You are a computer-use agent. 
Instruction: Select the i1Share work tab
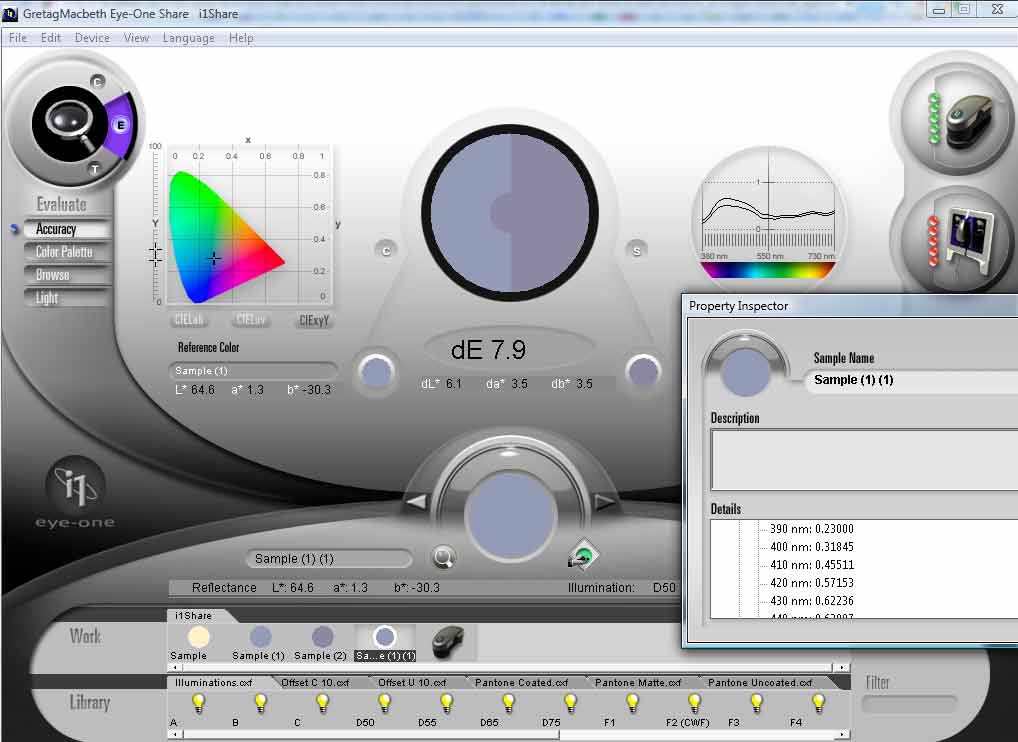[193, 615]
